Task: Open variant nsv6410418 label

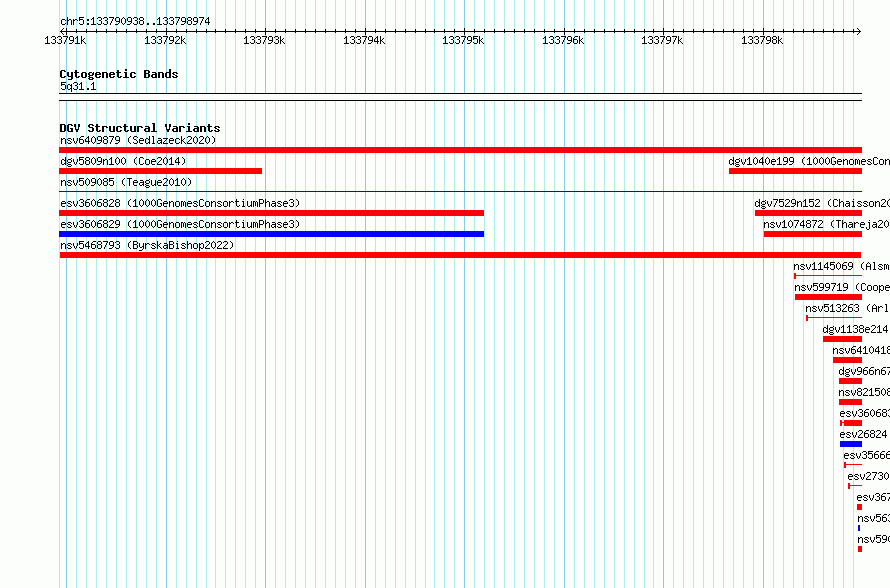Action: click(861, 350)
